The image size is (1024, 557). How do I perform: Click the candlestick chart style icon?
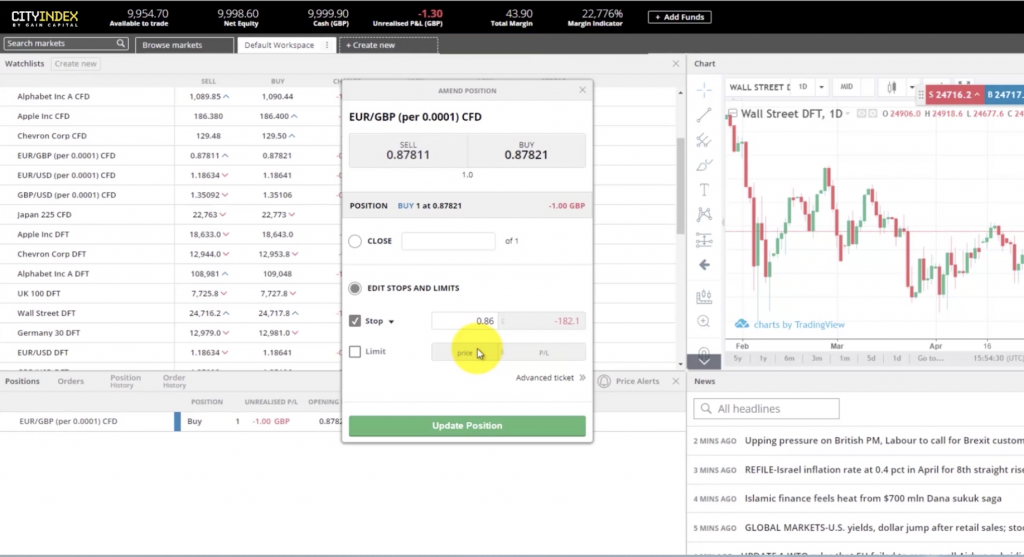click(891, 87)
